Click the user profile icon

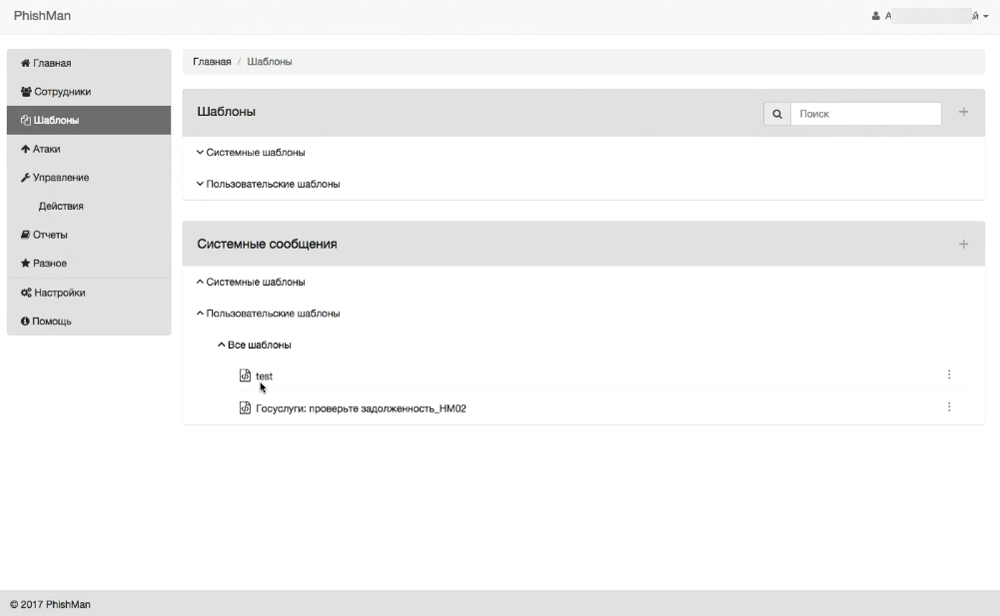click(x=876, y=16)
